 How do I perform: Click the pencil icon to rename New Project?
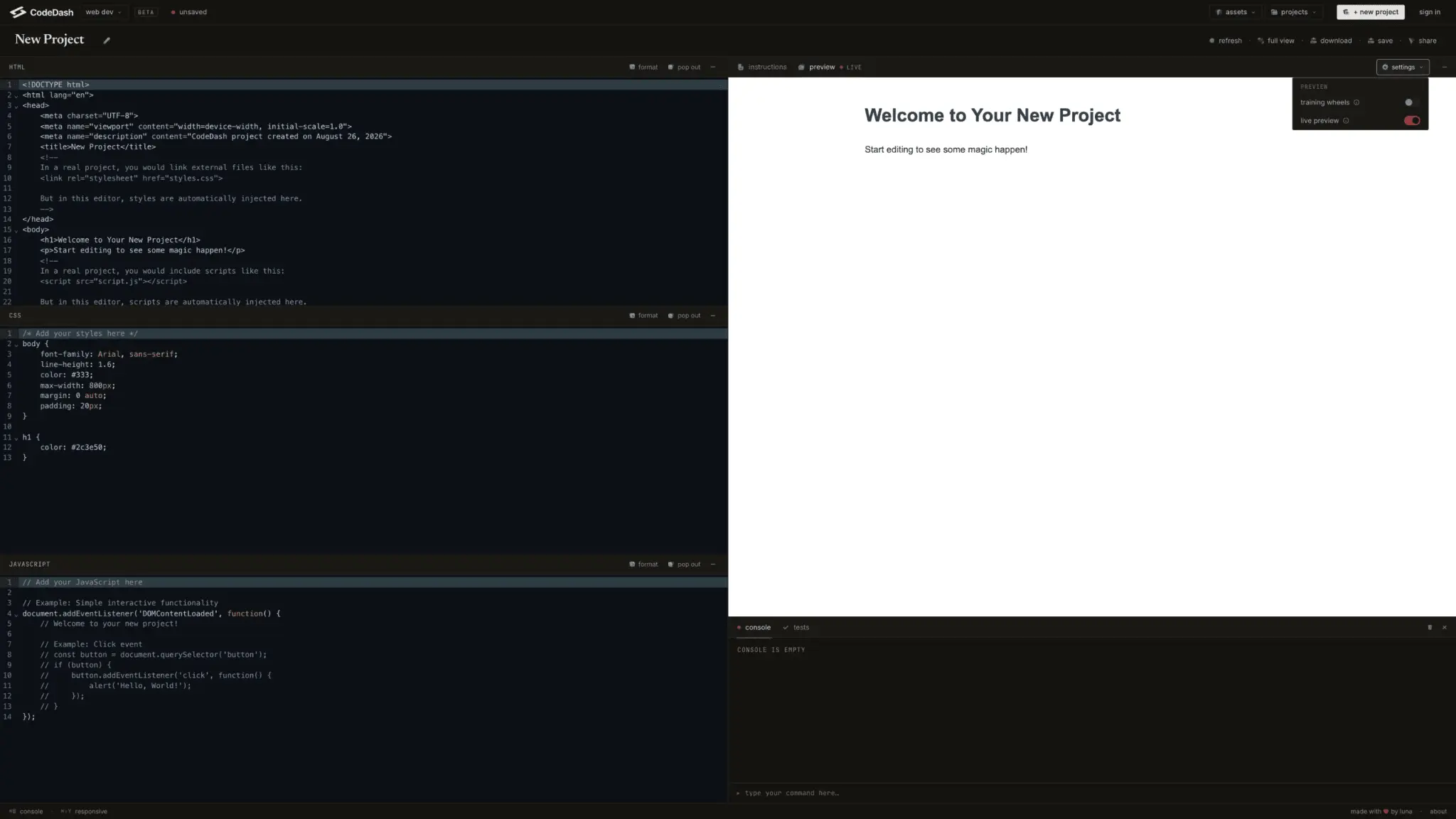click(x=107, y=41)
